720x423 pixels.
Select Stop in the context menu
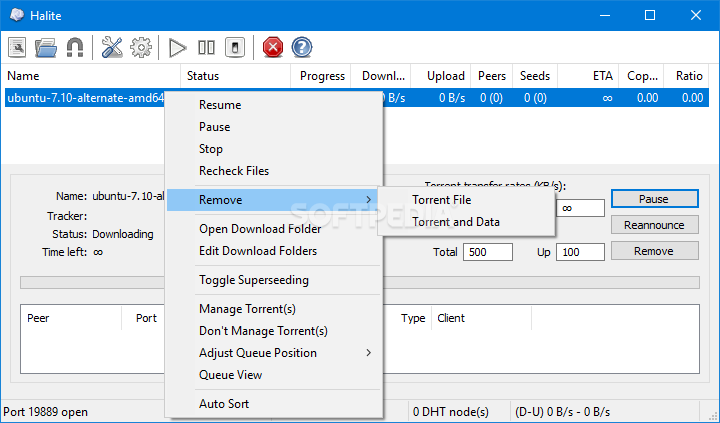pyautogui.click(x=274, y=149)
